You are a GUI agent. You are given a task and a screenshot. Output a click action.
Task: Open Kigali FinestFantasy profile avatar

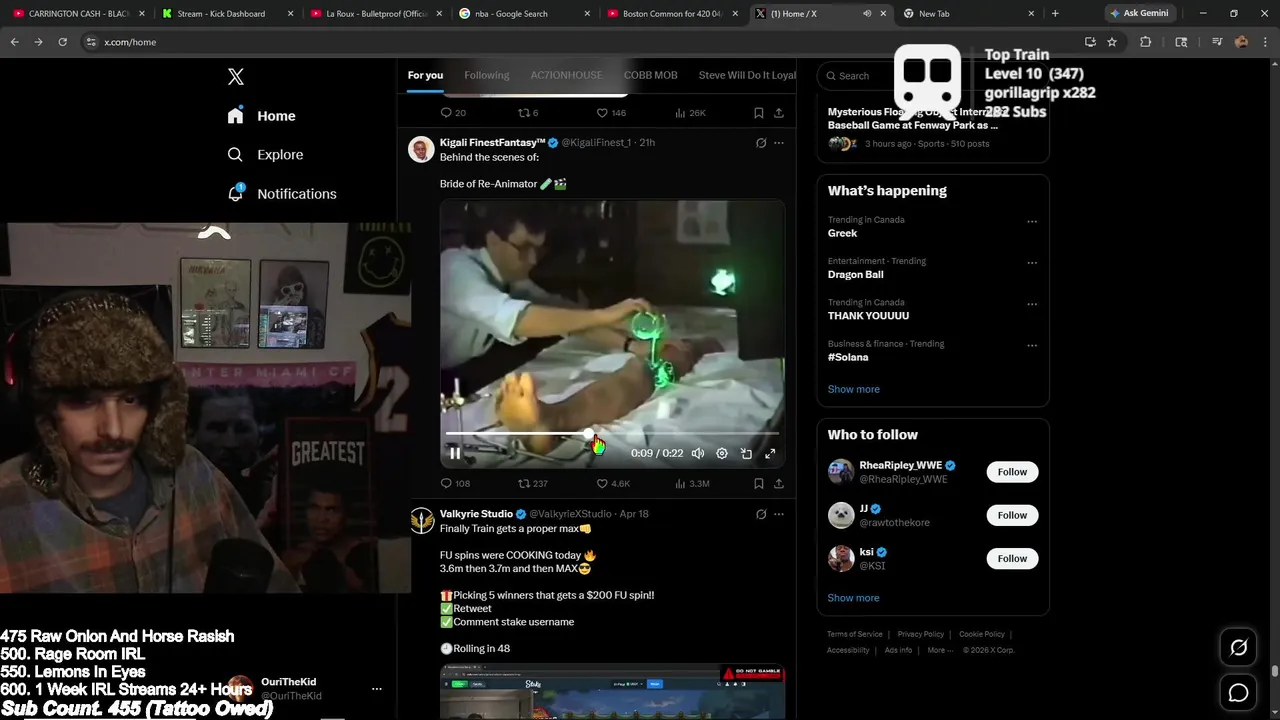(422, 149)
